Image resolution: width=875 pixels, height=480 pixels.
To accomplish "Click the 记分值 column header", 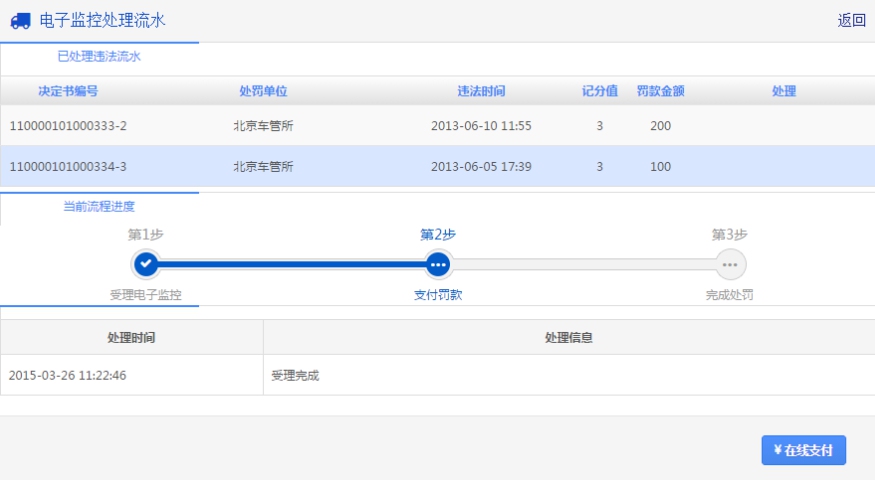I will [600, 91].
